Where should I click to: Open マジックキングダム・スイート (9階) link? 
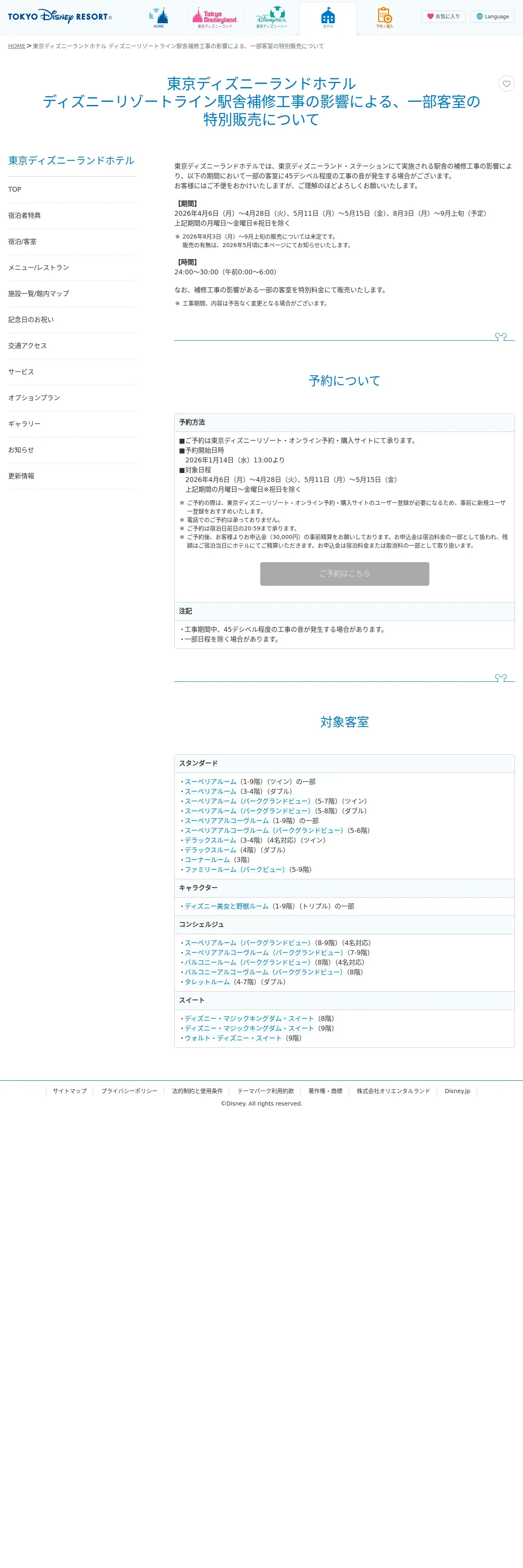(249, 1028)
